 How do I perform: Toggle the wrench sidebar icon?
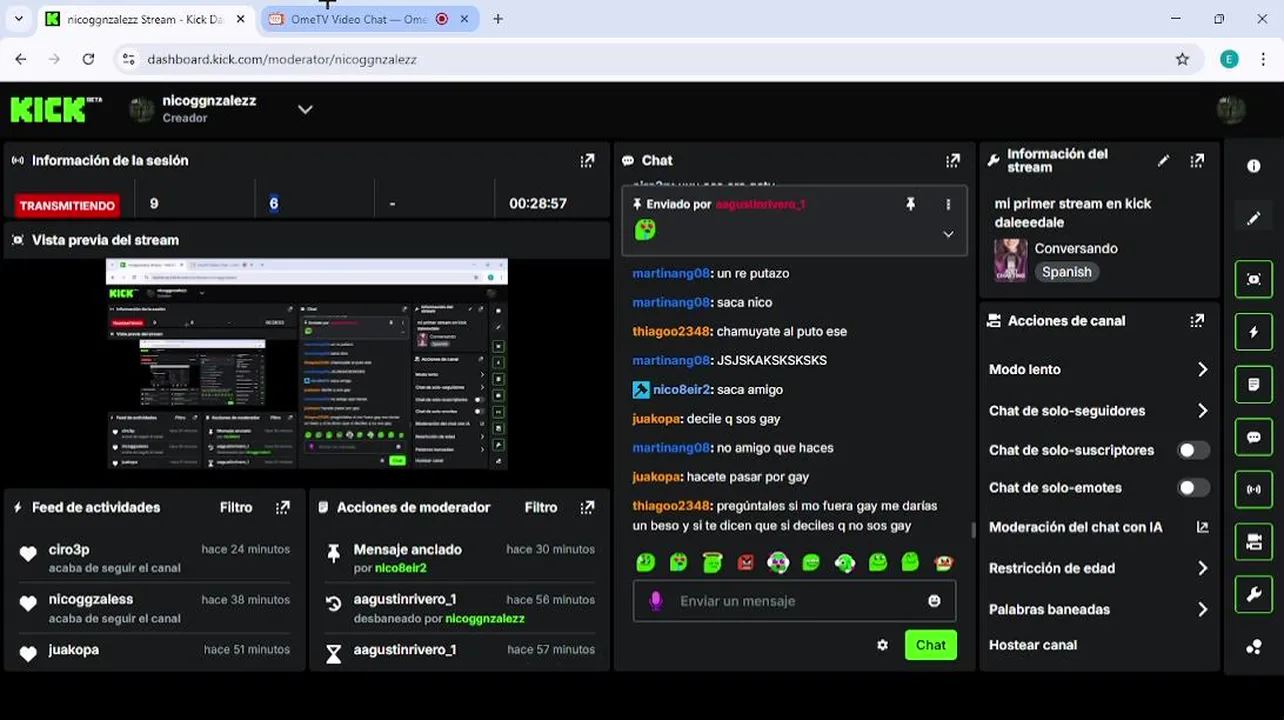pyautogui.click(x=1254, y=594)
